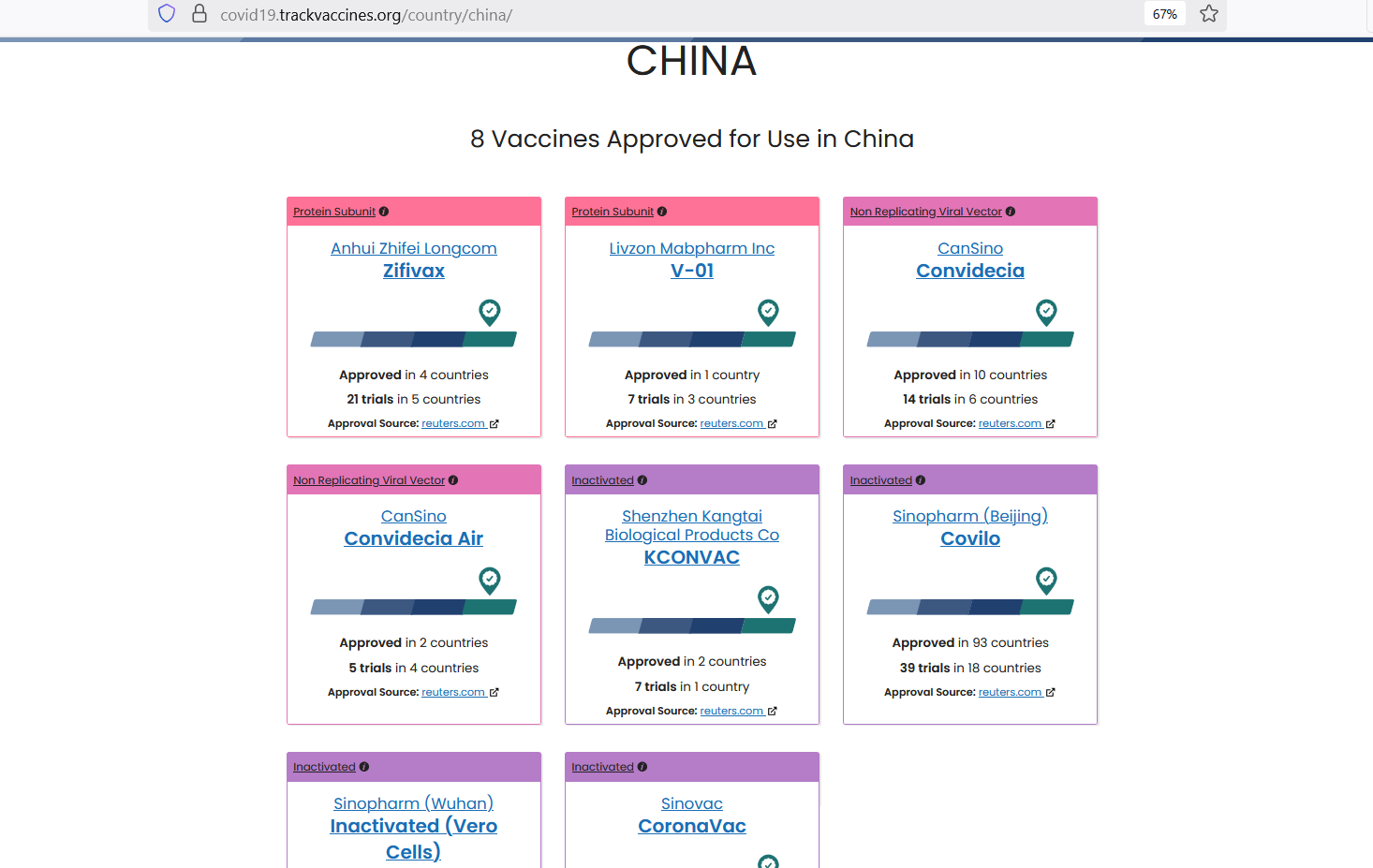1373x868 pixels.
Task: Open the Shenzhen Kangtai Biological Products Co link
Action: pyautogui.click(x=692, y=525)
